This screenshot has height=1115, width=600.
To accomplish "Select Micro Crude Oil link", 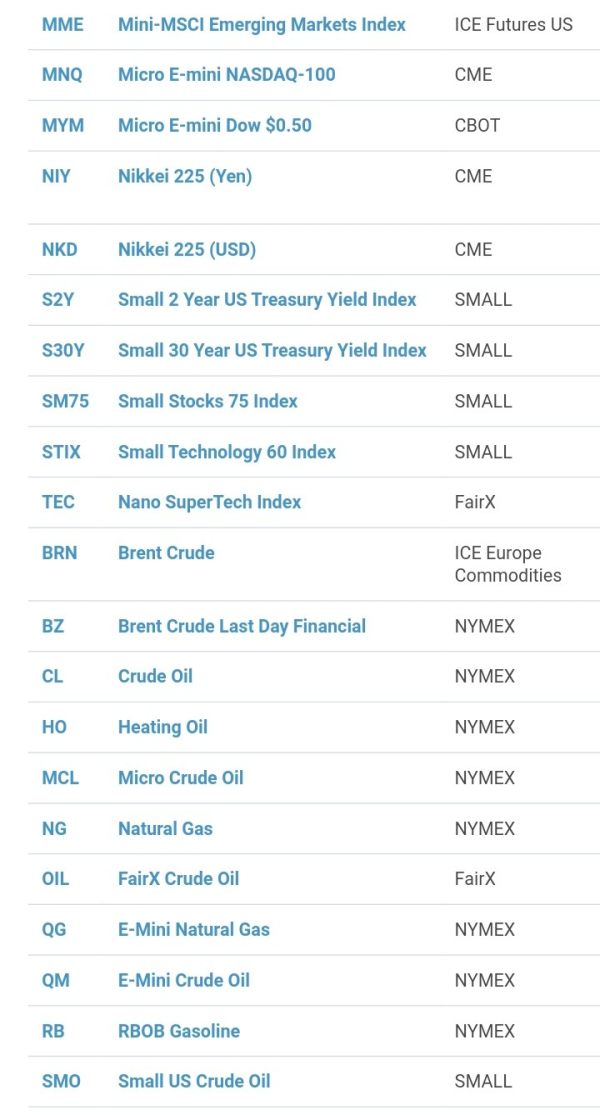I will 181,778.
